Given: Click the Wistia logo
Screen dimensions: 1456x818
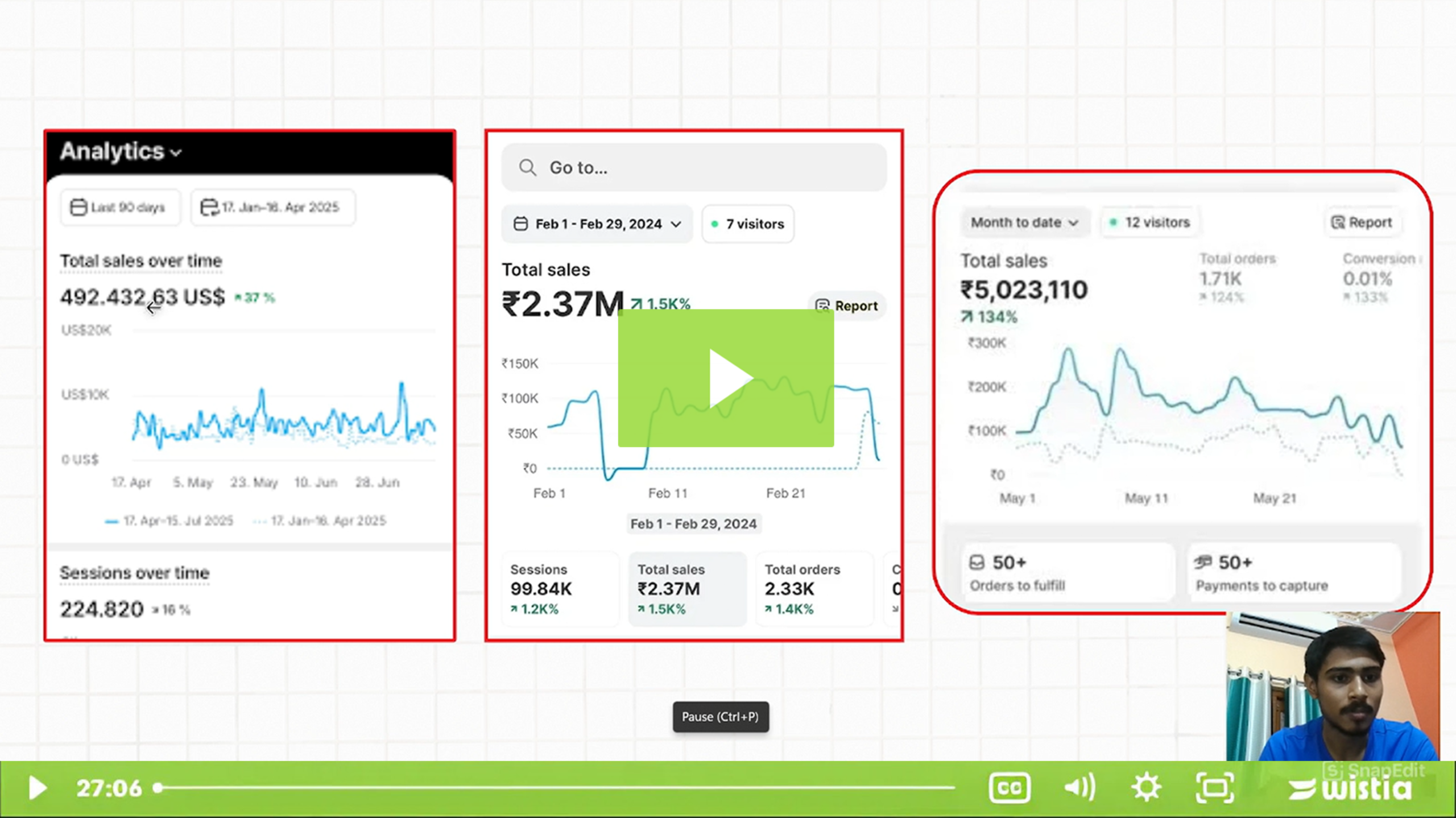Looking at the screenshot, I should (x=1351, y=789).
